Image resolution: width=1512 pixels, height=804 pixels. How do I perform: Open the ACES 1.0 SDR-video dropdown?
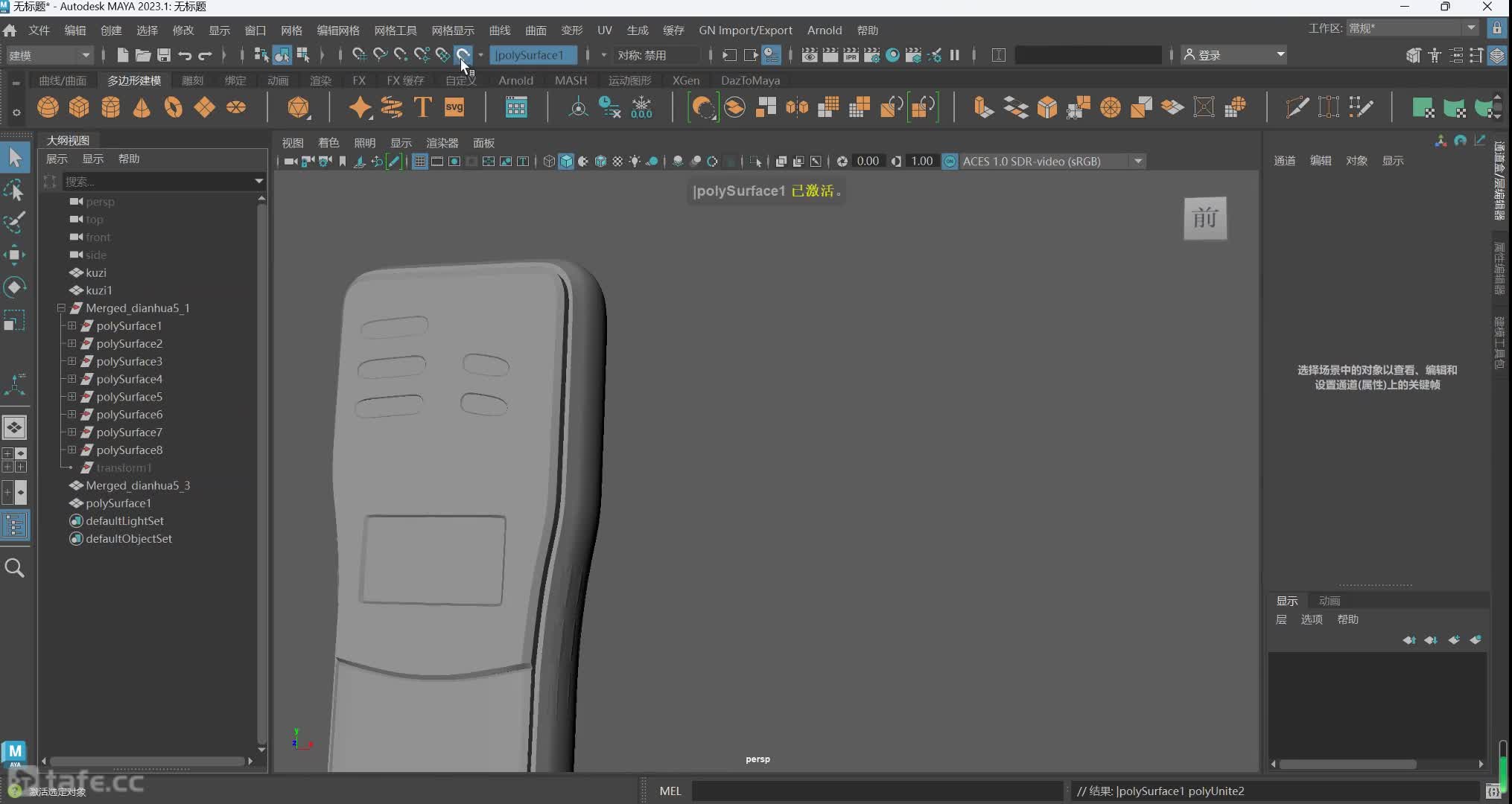click(x=1052, y=162)
